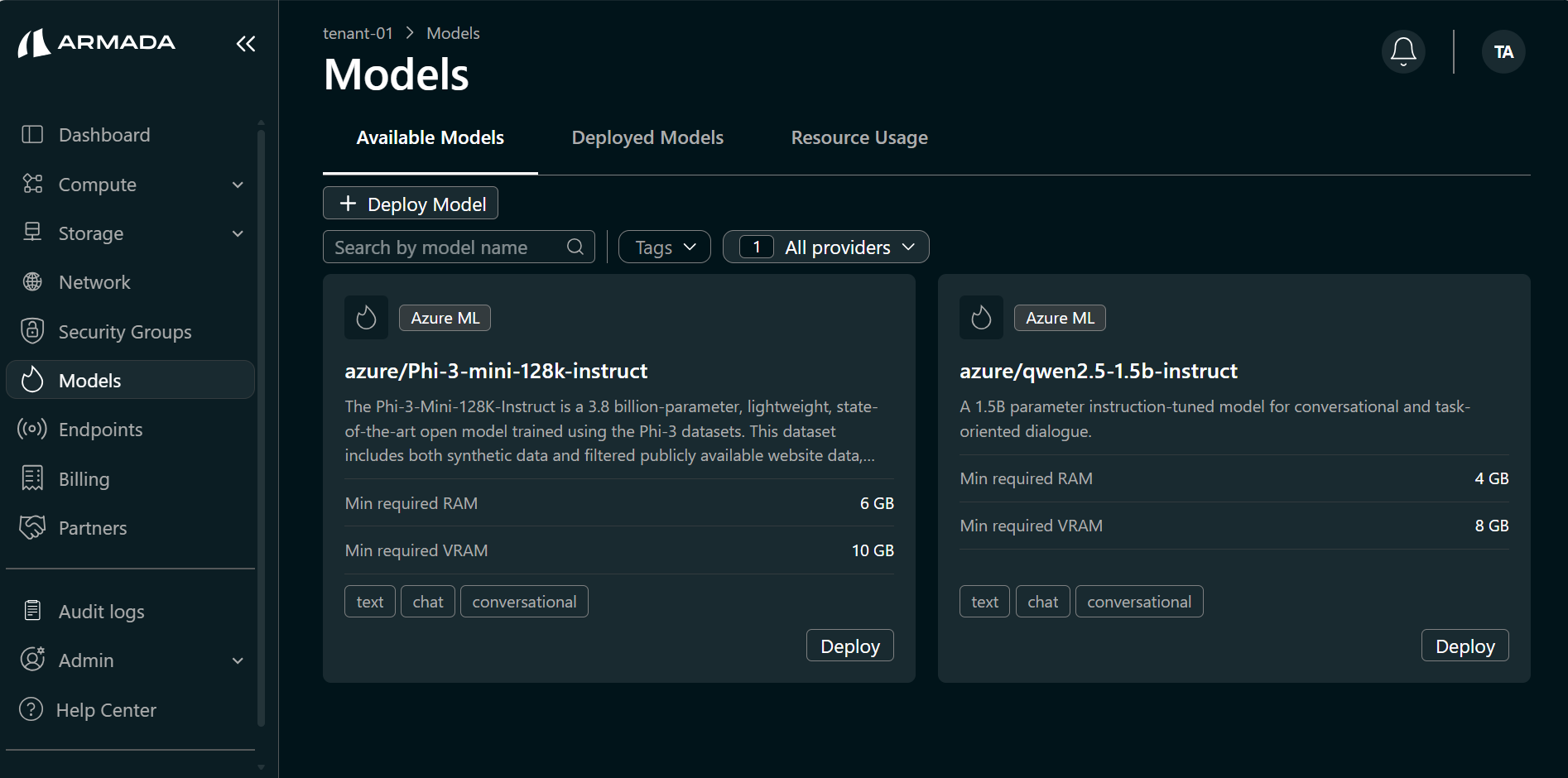Expand the Compute menu chevron

point(238,185)
